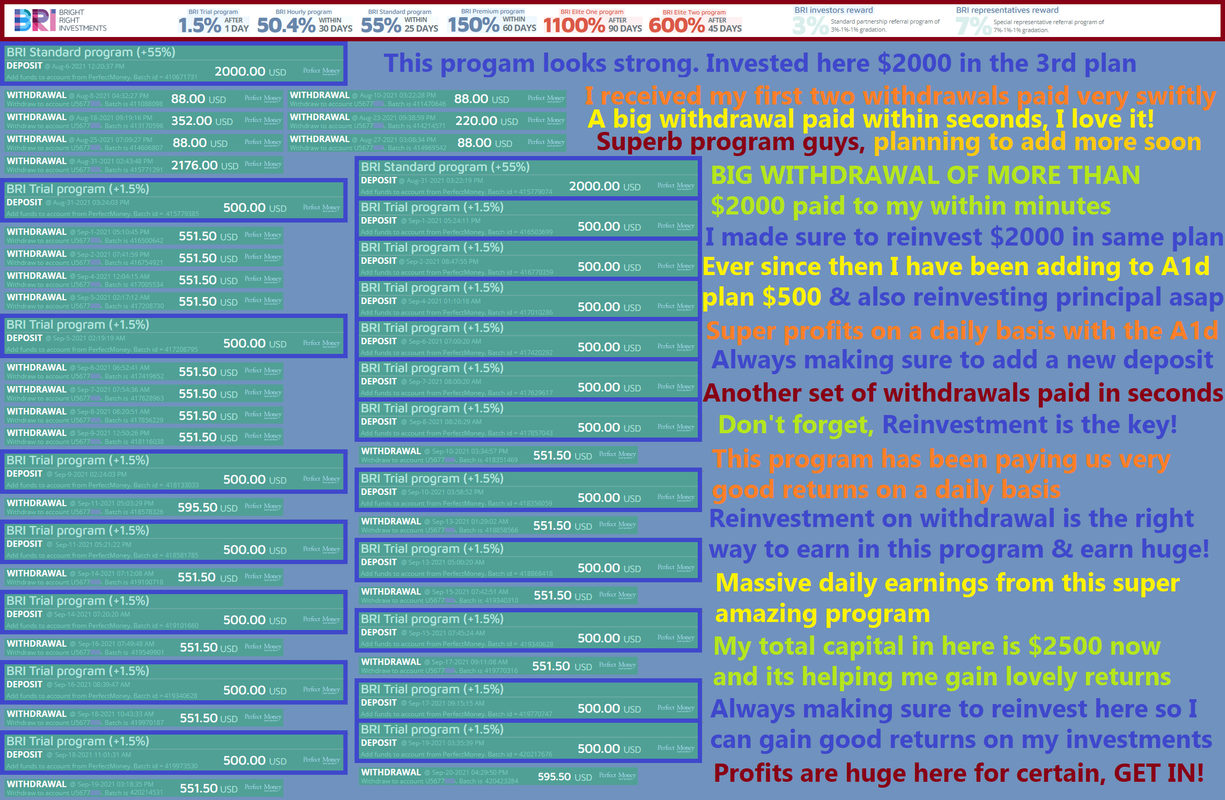Click the Perfect Money logo on the Aug-31 03:22 Standard deposit
1225x800 pixels.
pyautogui.click(x=676, y=186)
